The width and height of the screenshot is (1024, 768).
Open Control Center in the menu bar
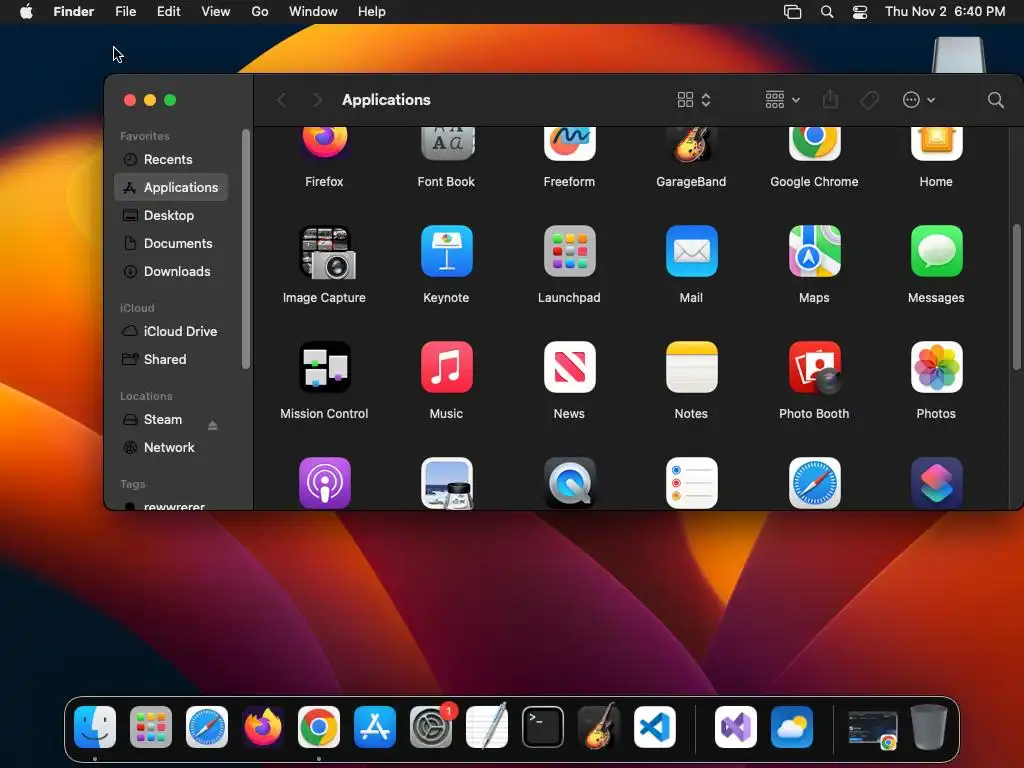coord(859,12)
